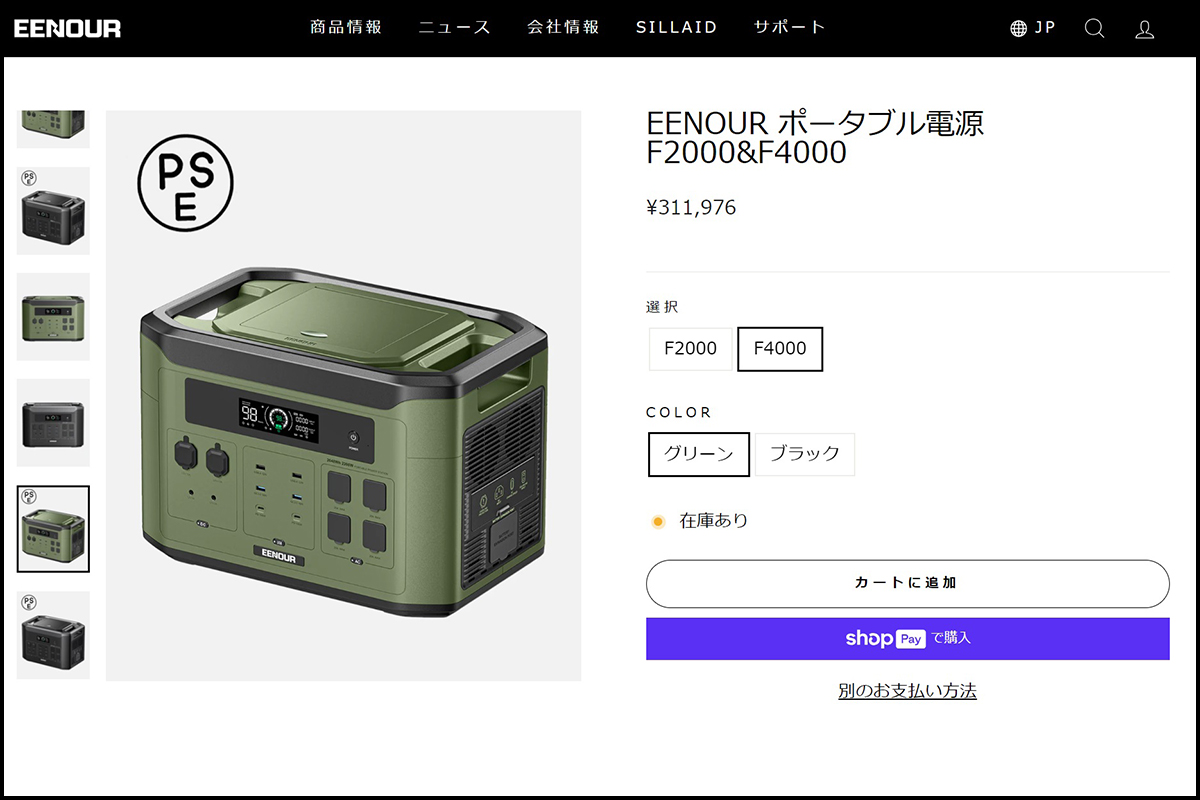Select the F4000 model option

780,349
